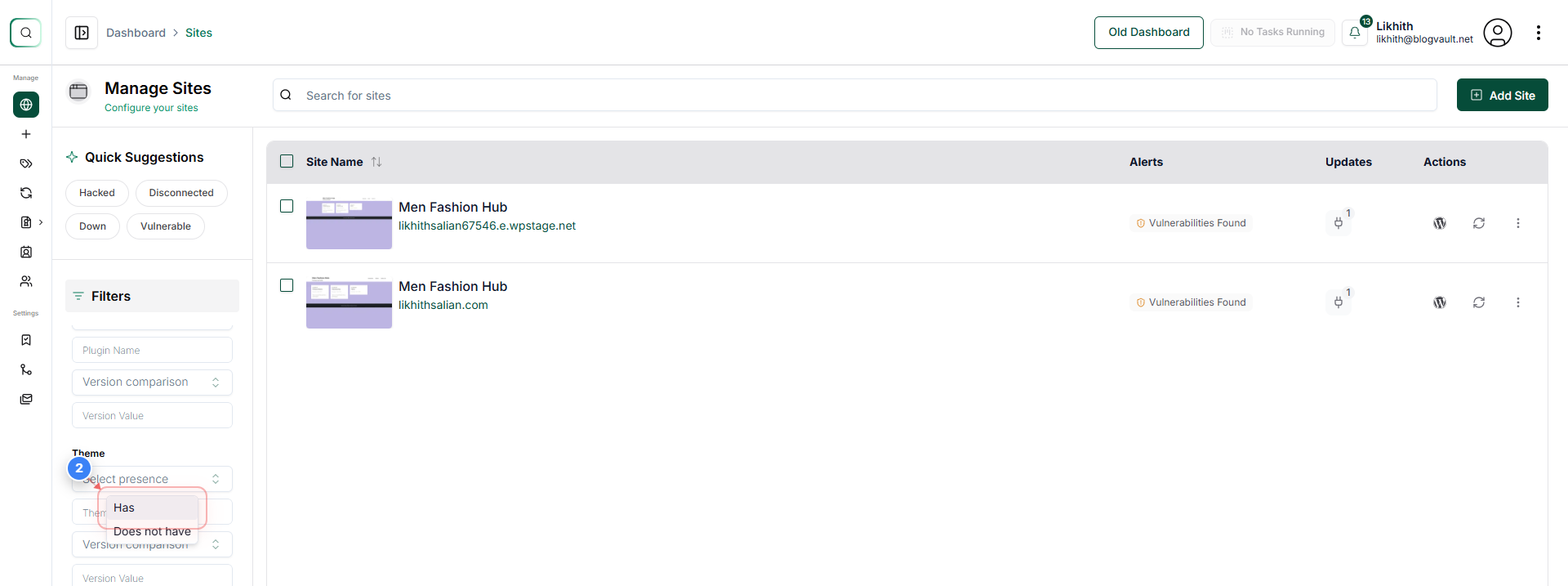
Task: Open the likhithsalian67546.e.wpstage.net link
Action: coord(487,226)
